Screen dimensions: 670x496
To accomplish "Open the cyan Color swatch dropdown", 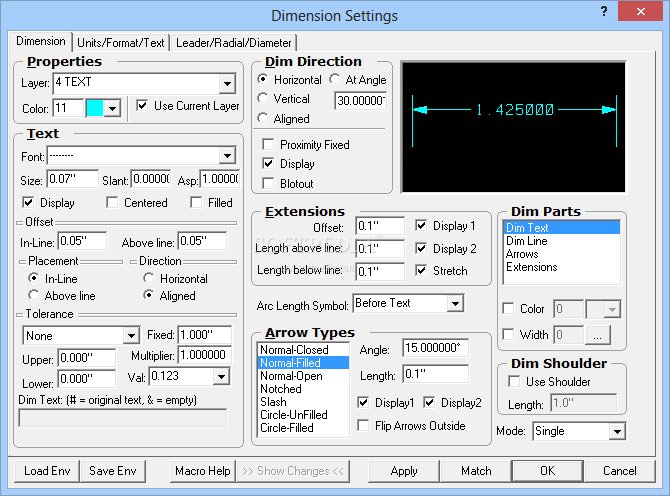I will [112, 109].
